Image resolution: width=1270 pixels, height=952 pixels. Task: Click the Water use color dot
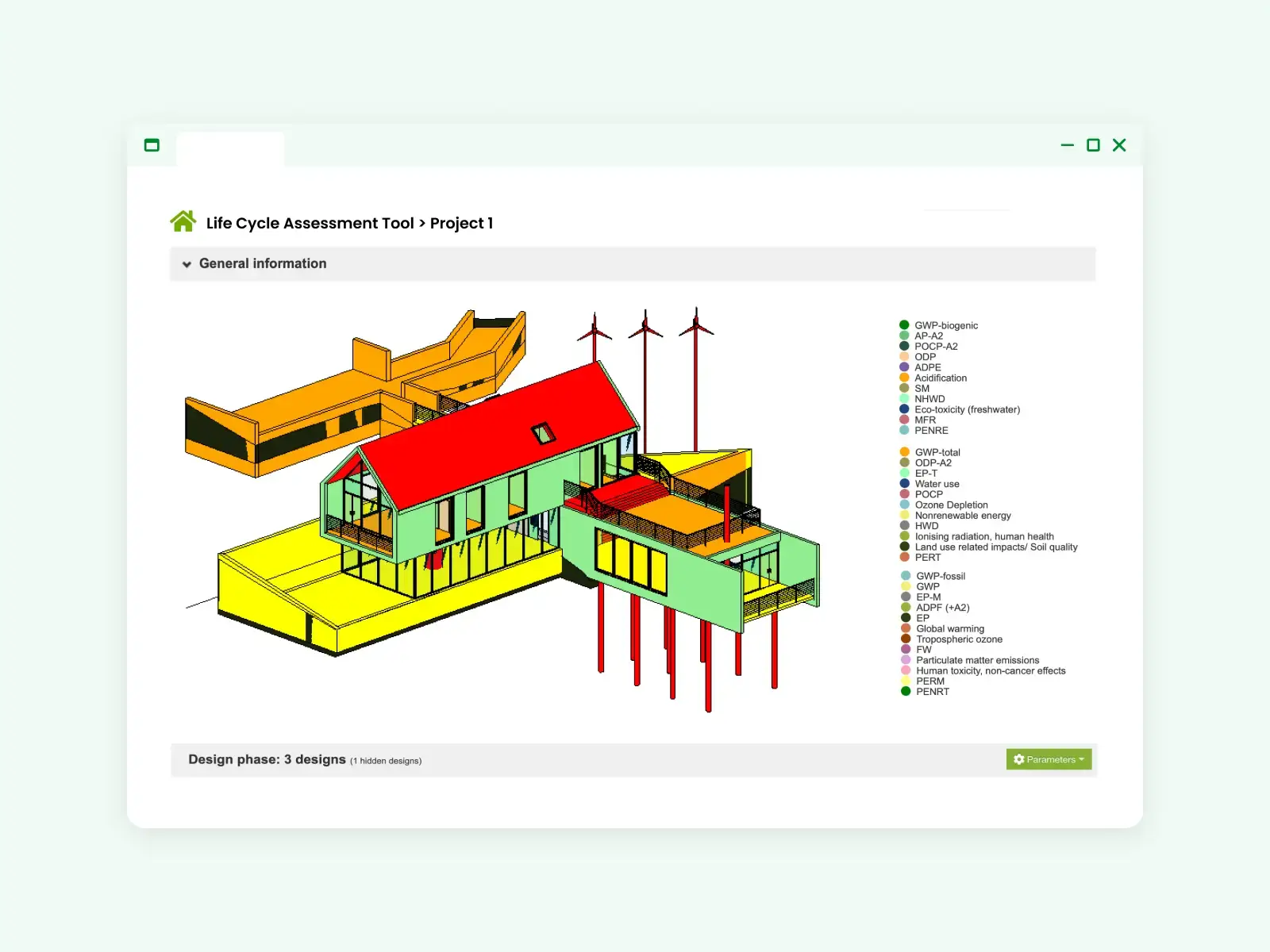pyautogui.click(x=904, y=483)
